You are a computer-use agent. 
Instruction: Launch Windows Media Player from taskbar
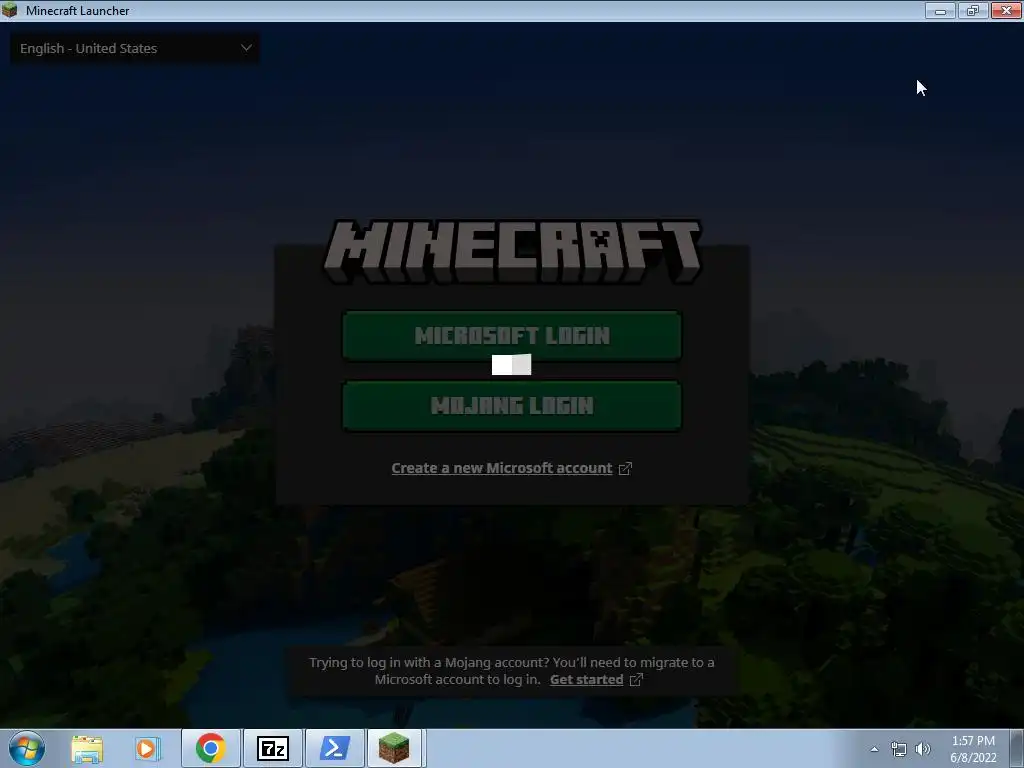[x=148, y=748]
